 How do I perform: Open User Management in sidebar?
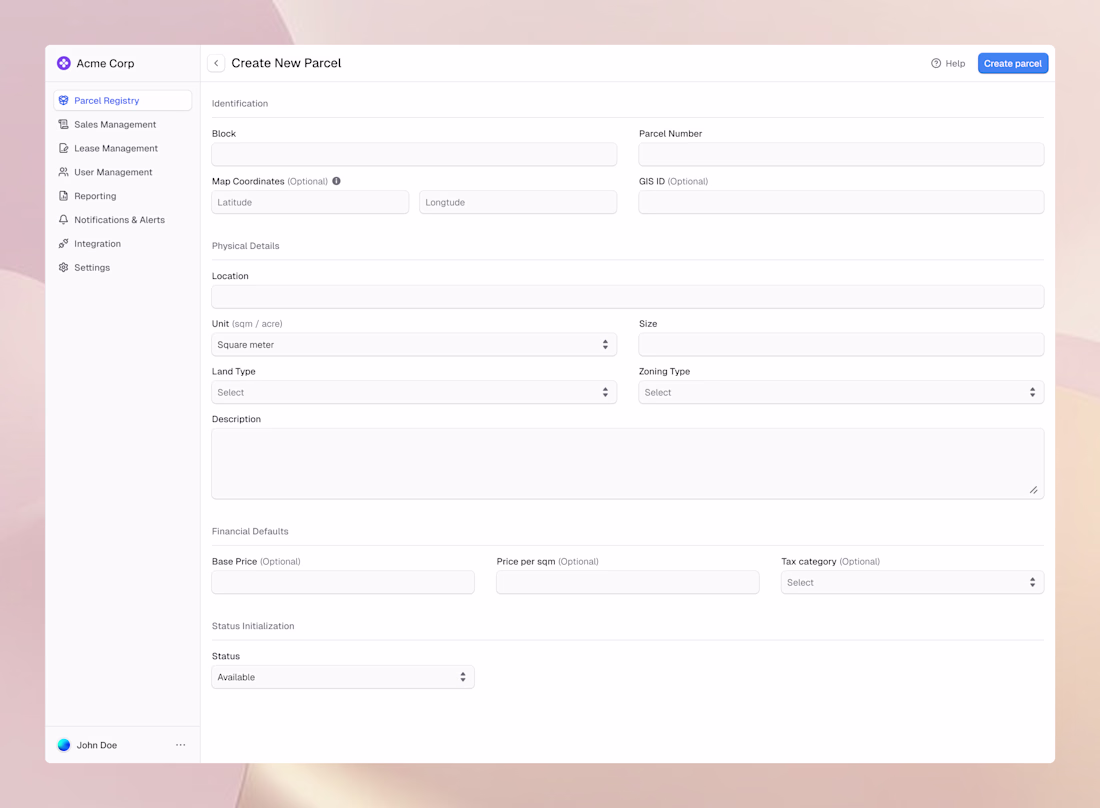click(x=123, y=172)
